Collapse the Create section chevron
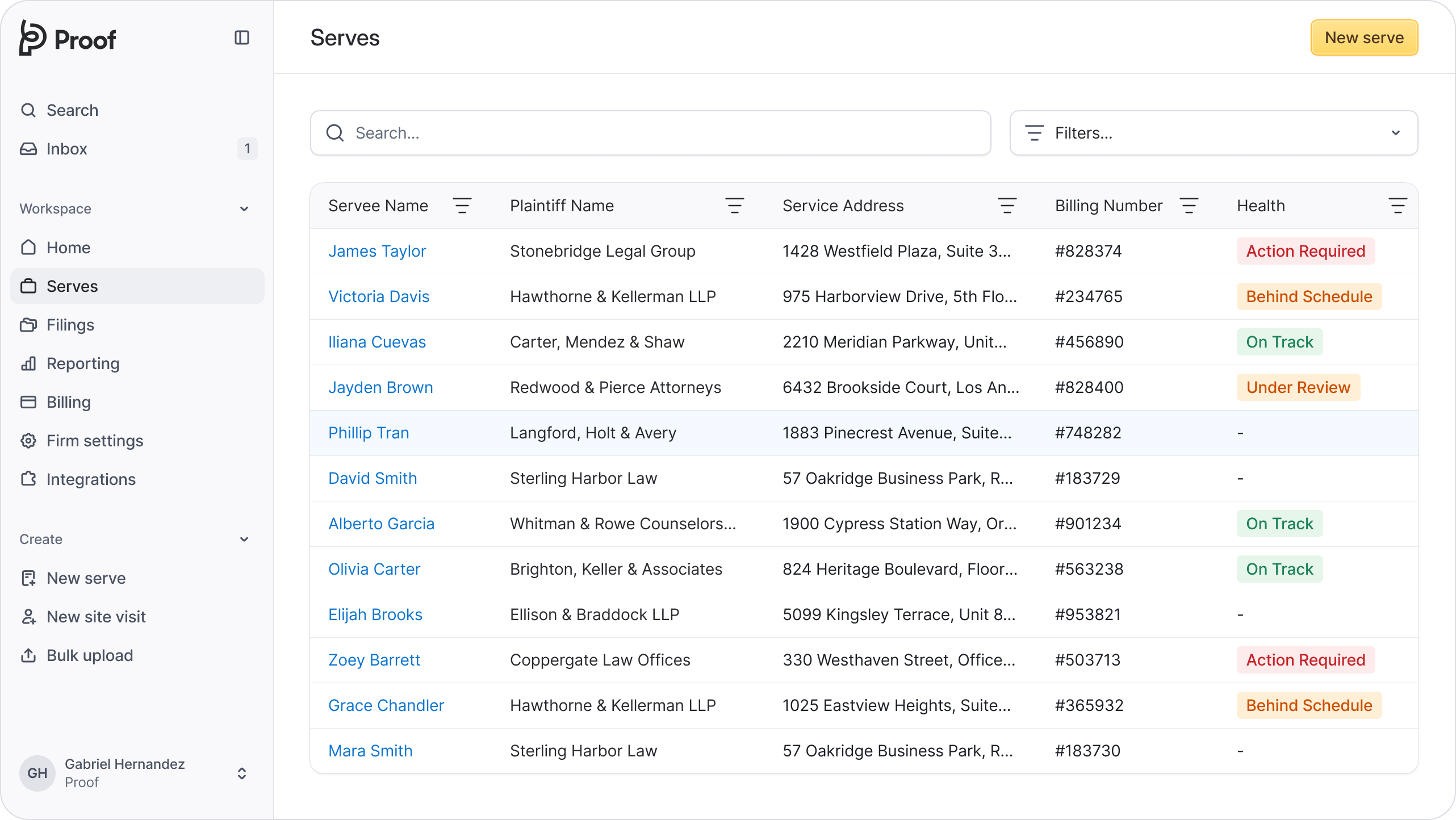Image resolution: width=1456 pixels, height=820 pixels. point(244,539)
